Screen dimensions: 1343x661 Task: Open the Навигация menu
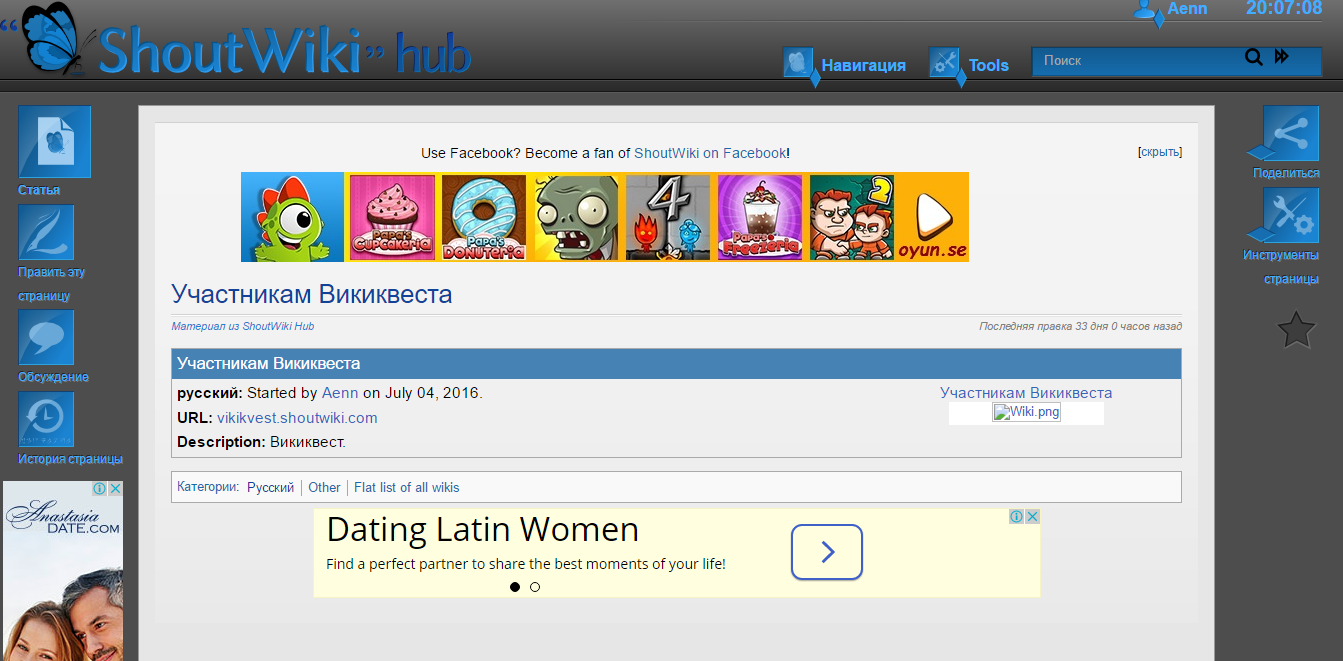click(864, 65)
